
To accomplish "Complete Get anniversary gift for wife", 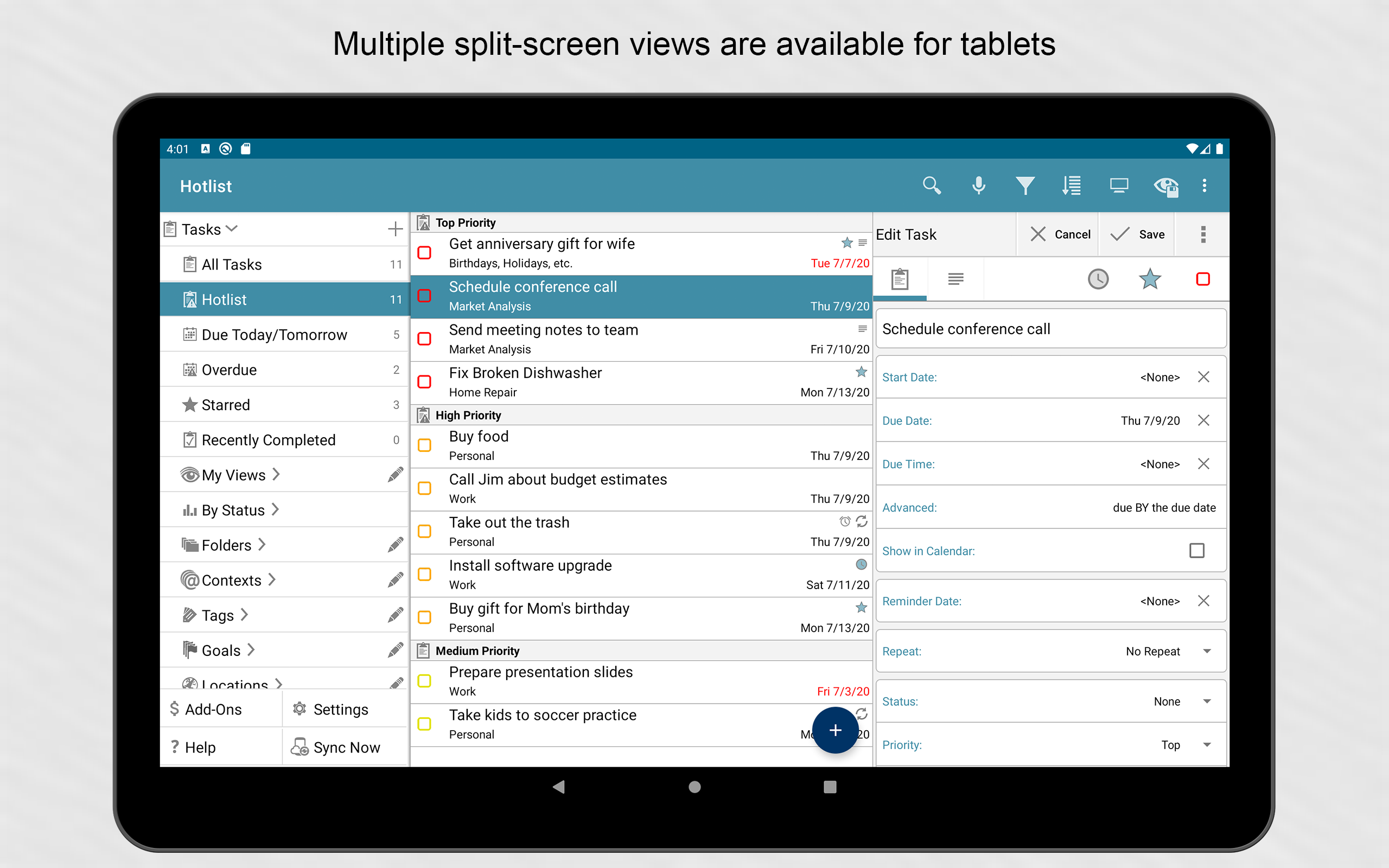I will 424,253.
